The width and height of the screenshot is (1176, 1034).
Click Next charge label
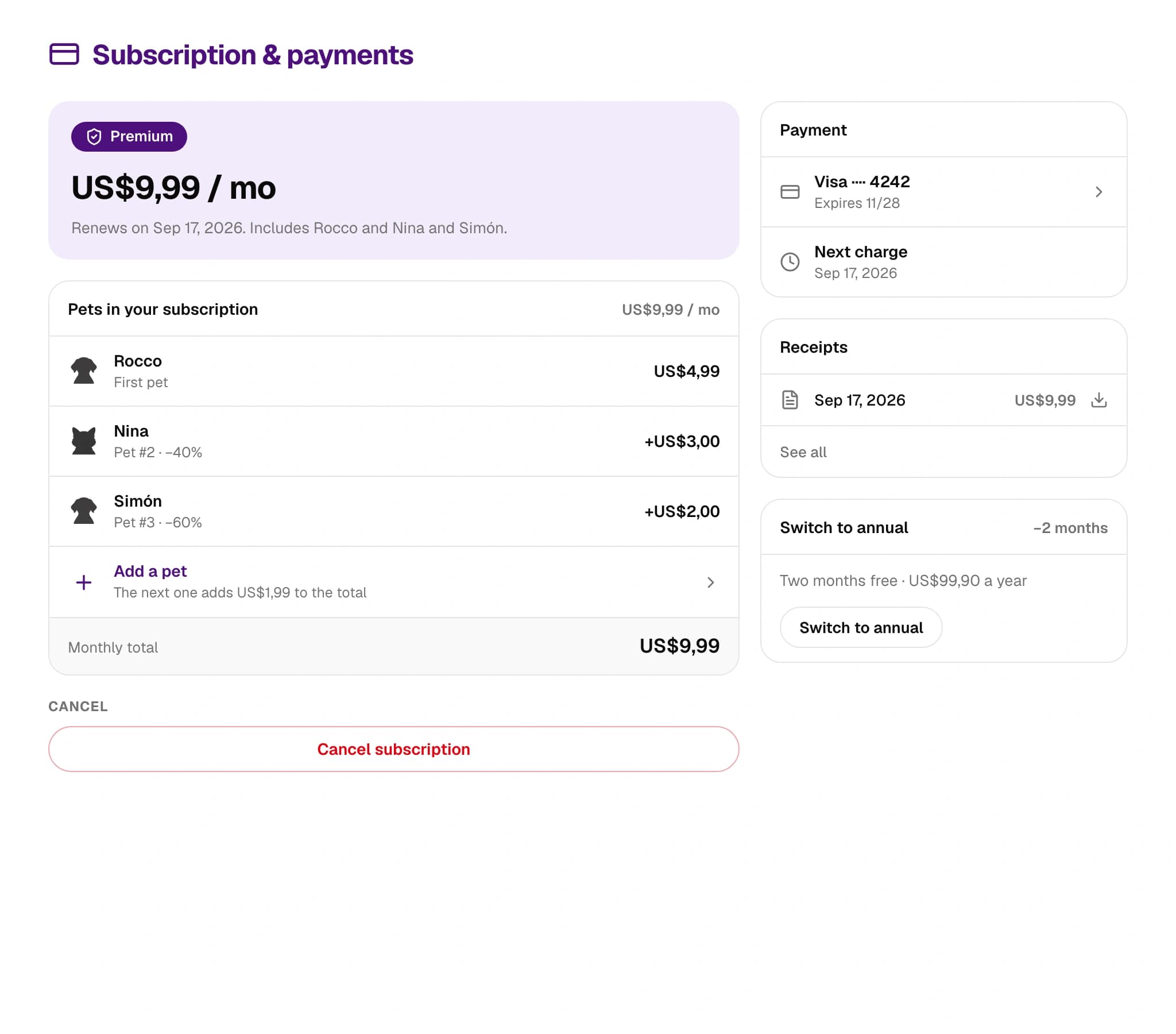coord(861,252)
